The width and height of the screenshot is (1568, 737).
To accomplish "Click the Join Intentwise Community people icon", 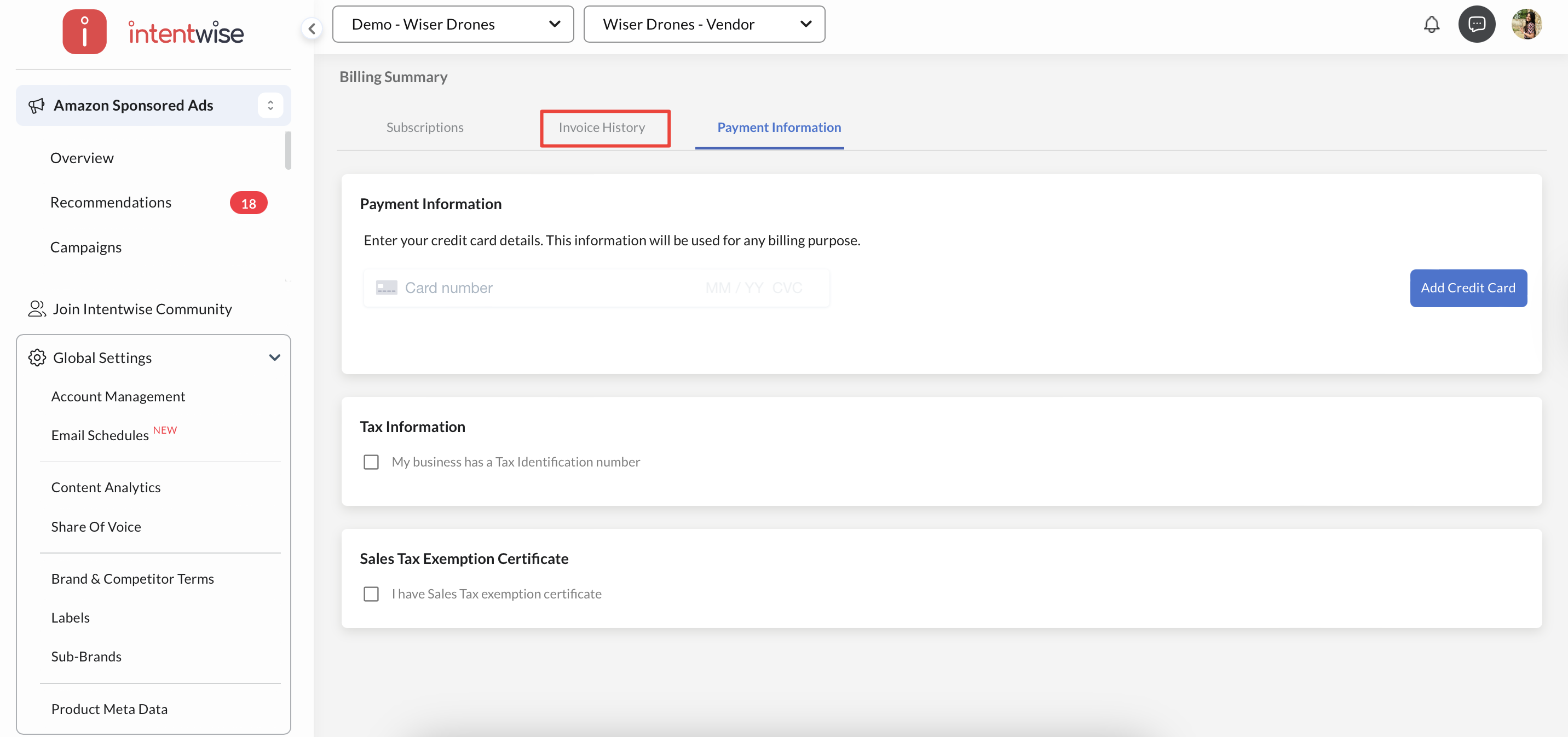I will click(x=37, y=309).
